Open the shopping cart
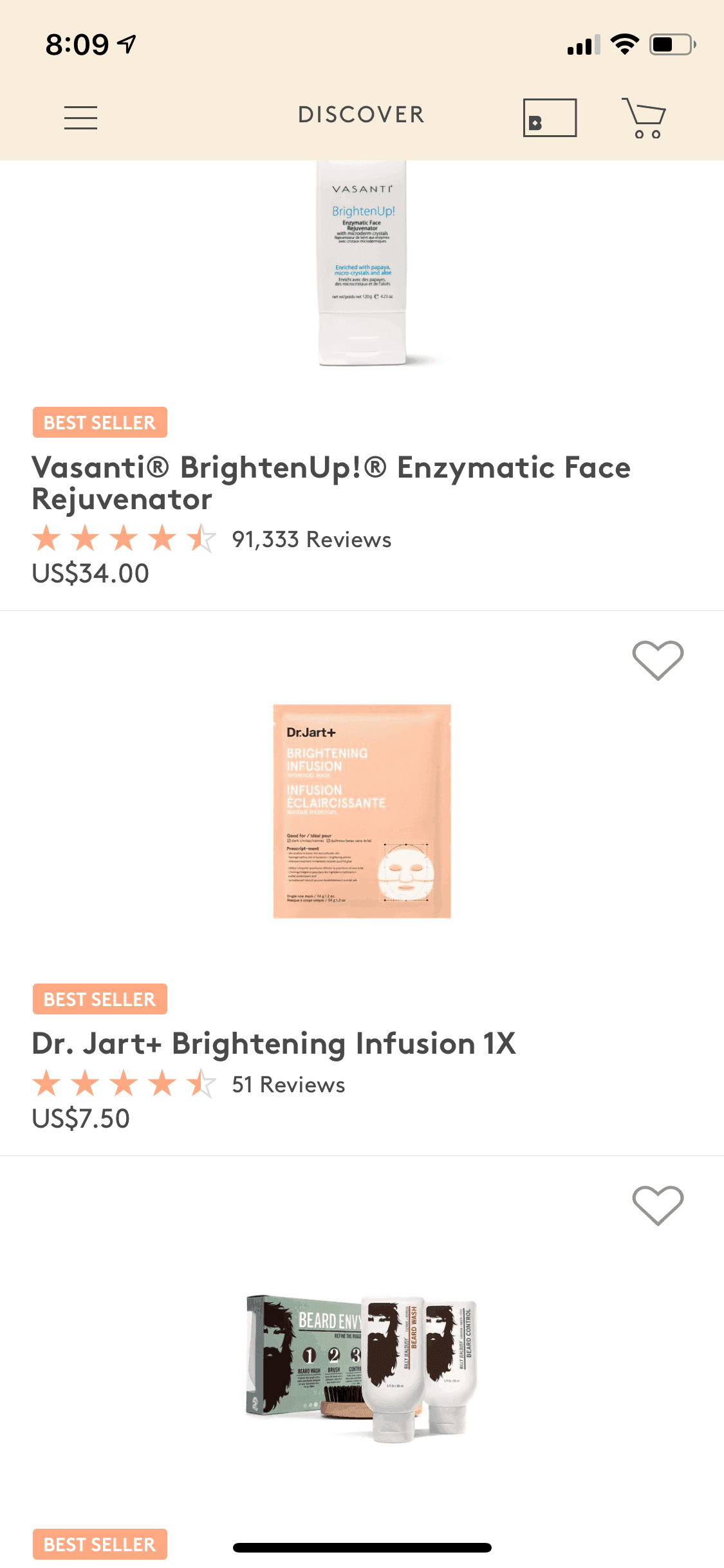 (x=644, y=118)
